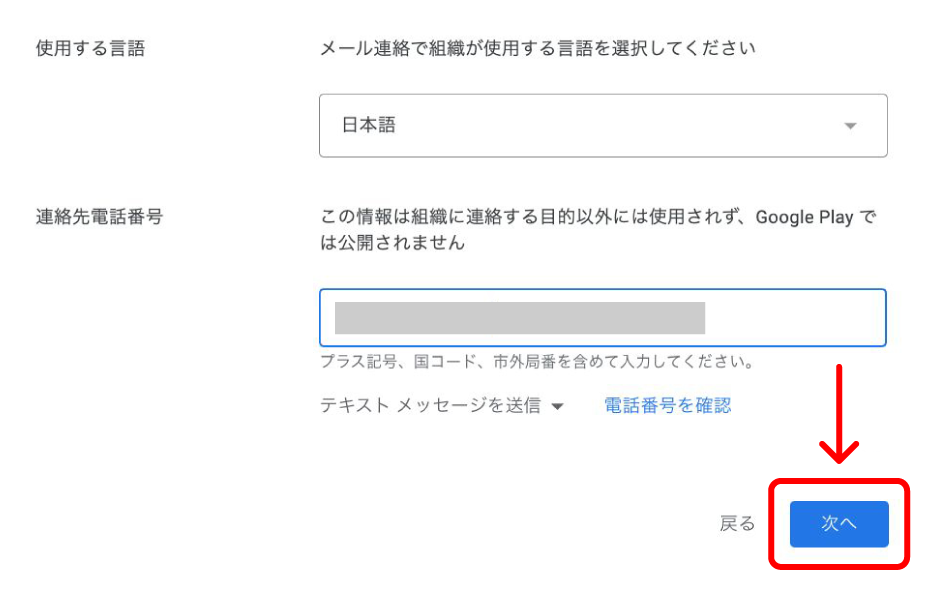The width and height of the screenshot is (940, 590).
Task: Click the small triangle beside テキスト メッセージを送信
Action: click(x=558, y=406)
